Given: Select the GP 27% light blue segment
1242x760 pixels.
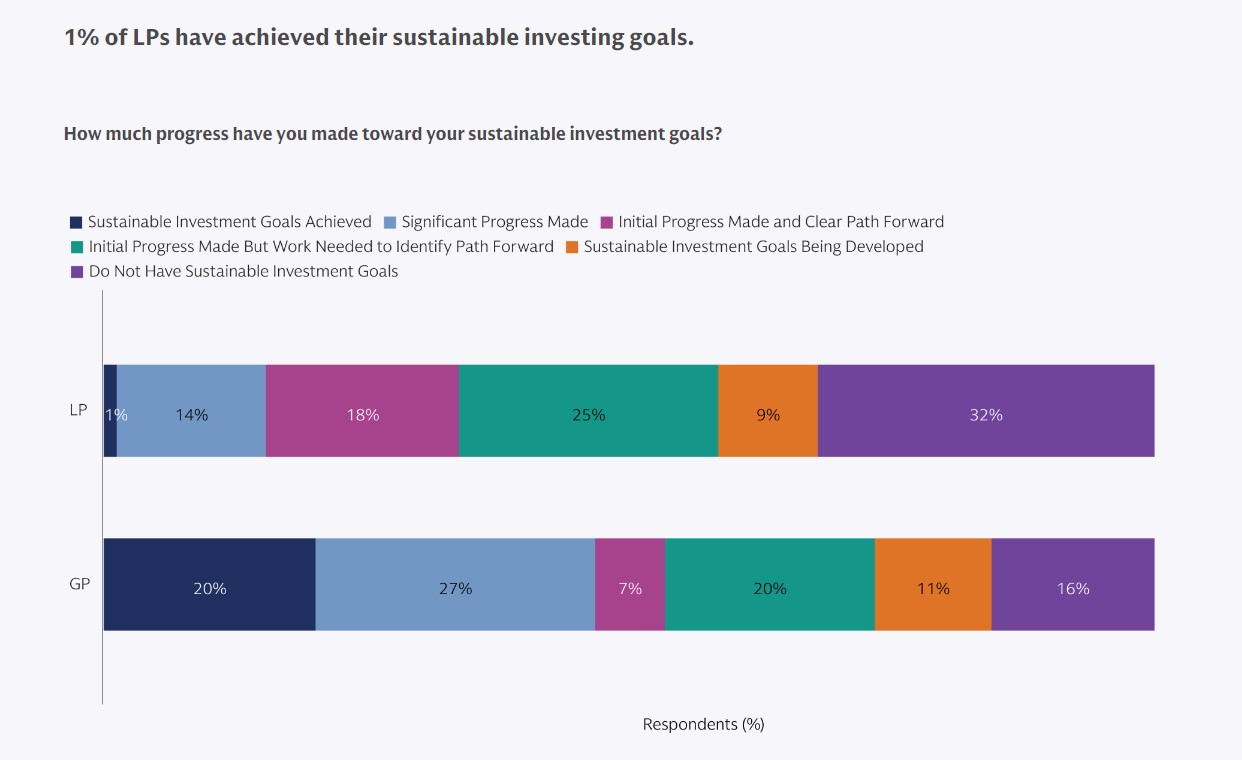Looking at the screenshot, I should click(455, 585).
